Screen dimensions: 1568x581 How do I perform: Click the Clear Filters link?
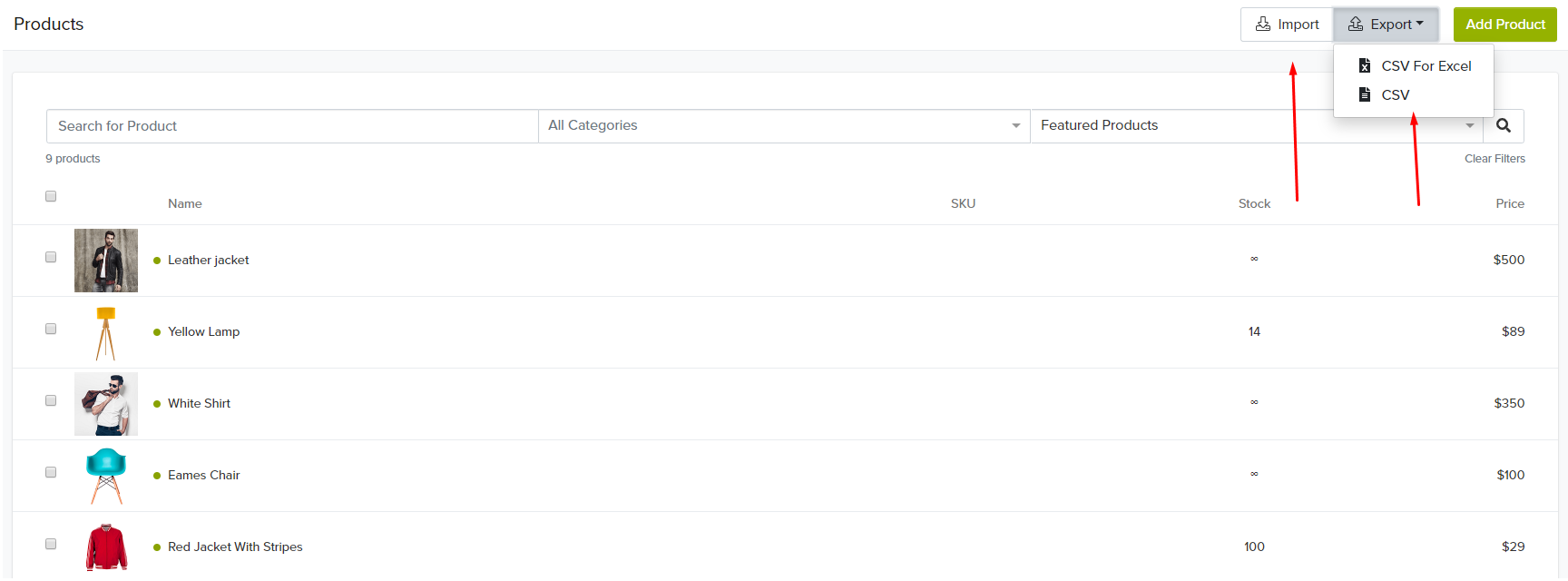point(1494,159)
